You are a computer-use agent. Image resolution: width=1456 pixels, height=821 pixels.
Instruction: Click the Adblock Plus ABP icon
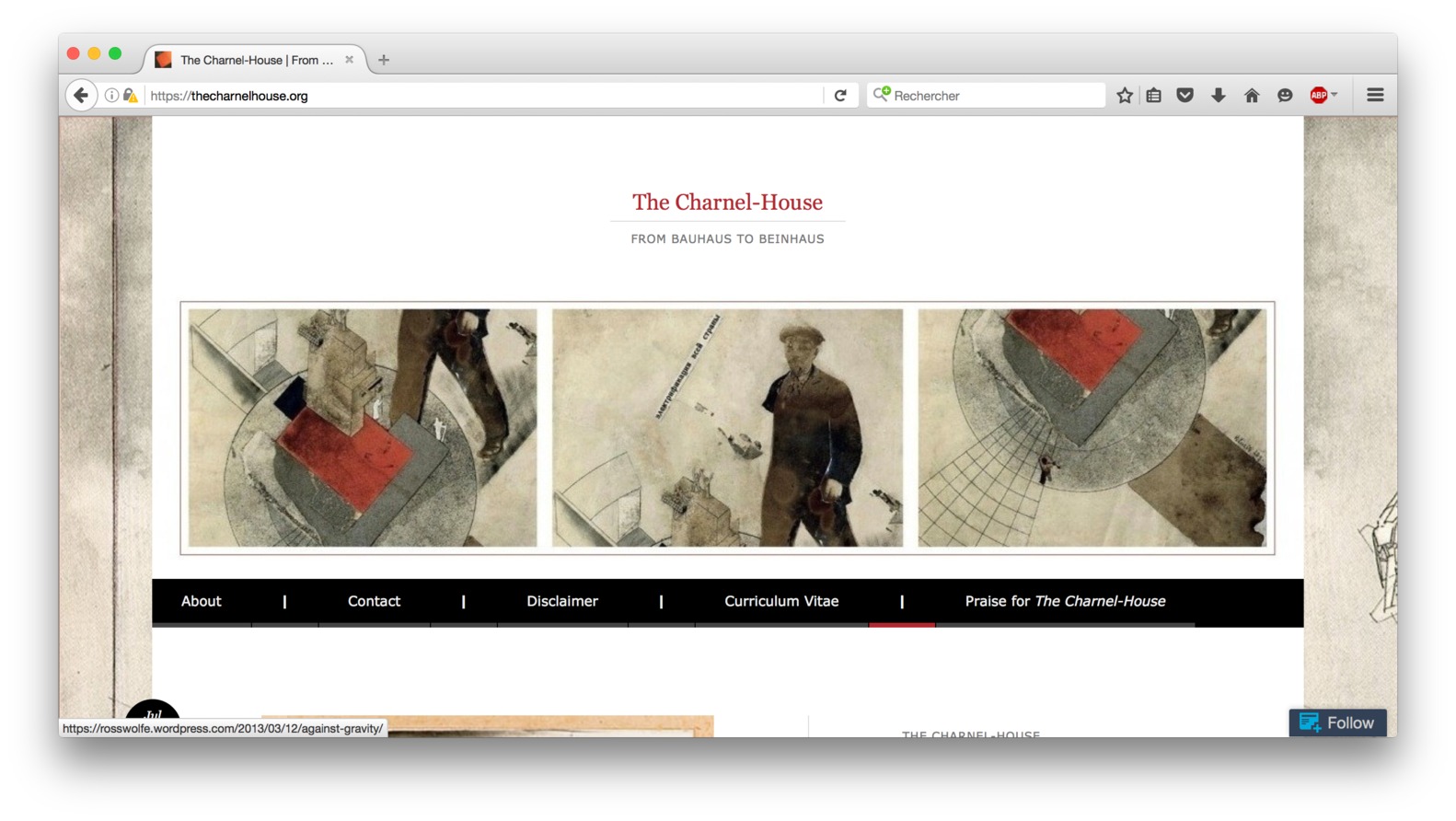tap(1319, 95)
